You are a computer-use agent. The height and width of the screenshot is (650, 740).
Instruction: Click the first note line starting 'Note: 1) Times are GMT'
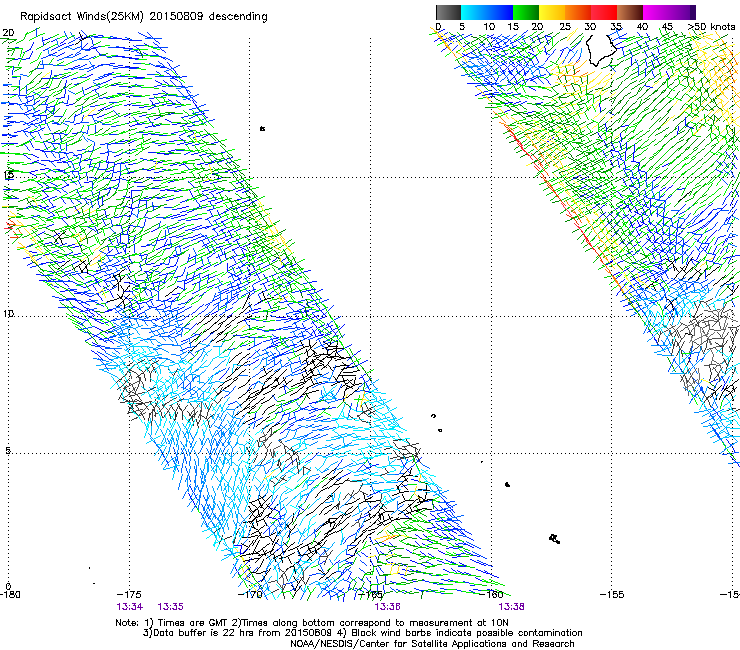click(x=312, y=623)
